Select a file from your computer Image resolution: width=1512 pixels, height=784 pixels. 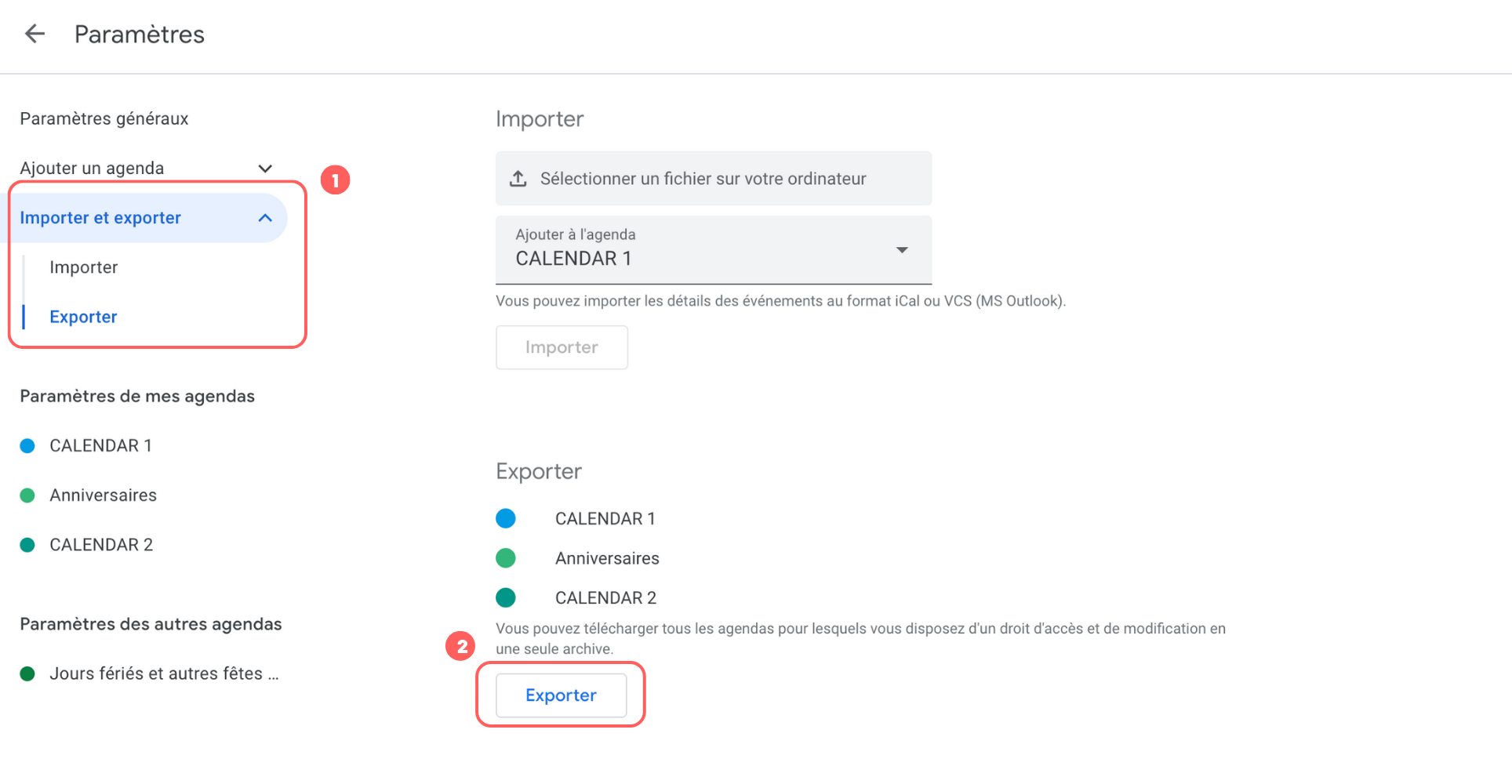pyautogui.click(x=703, y=179)
